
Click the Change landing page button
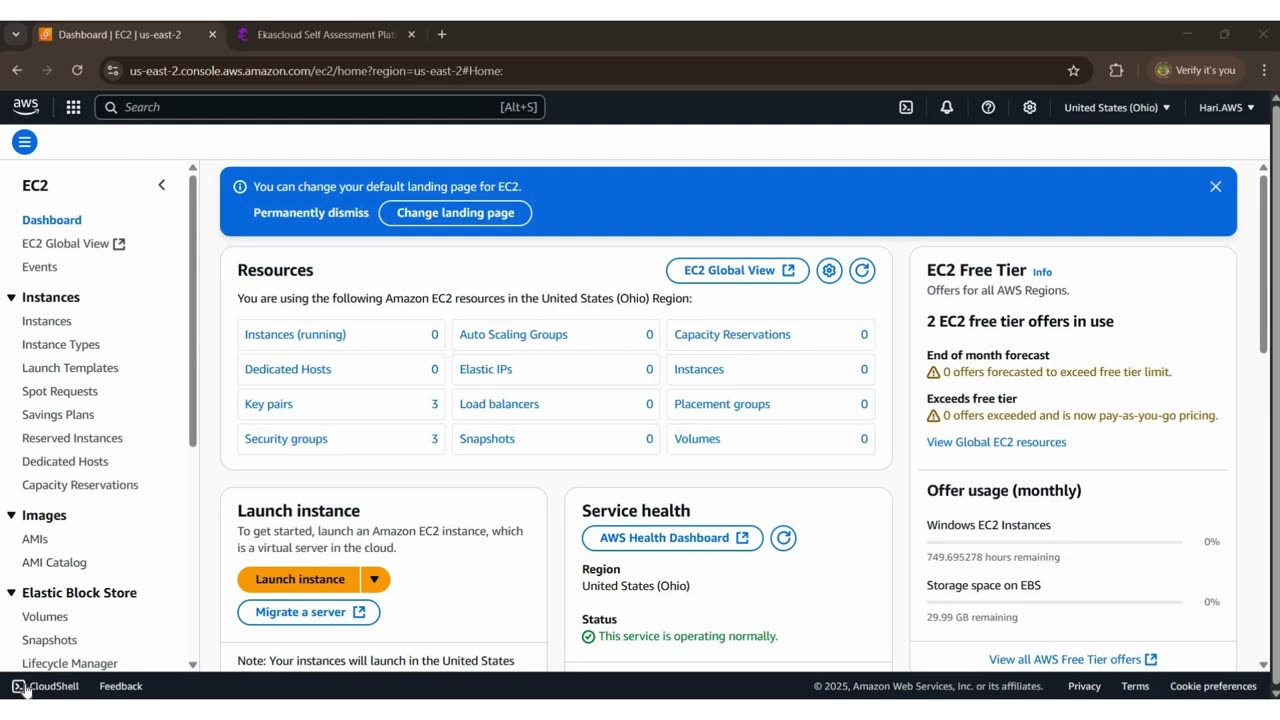click(x=455, y=213)
